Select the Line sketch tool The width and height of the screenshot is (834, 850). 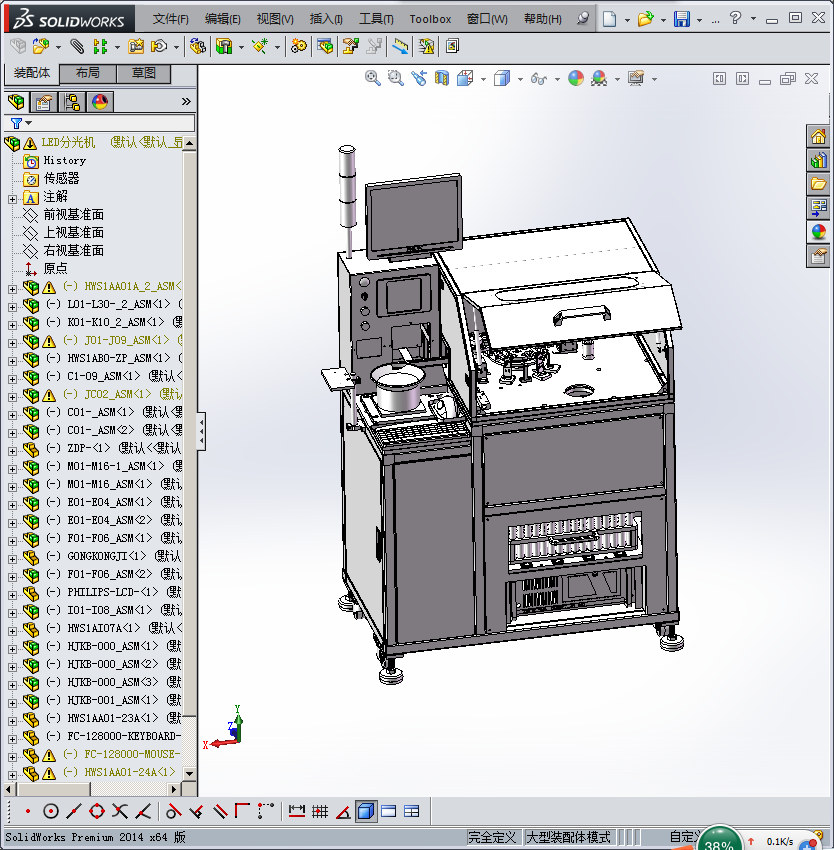click(72, 811)
